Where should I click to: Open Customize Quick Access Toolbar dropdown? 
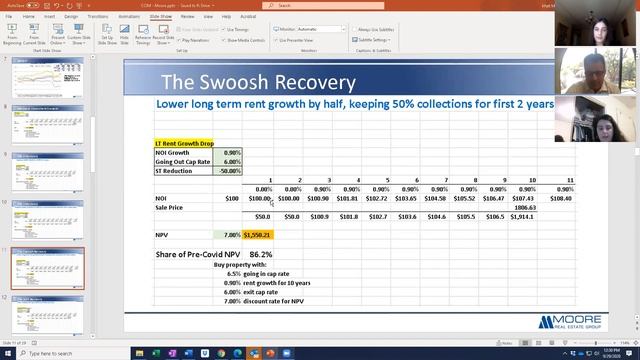pyautogui.click(x=89, y=6)
